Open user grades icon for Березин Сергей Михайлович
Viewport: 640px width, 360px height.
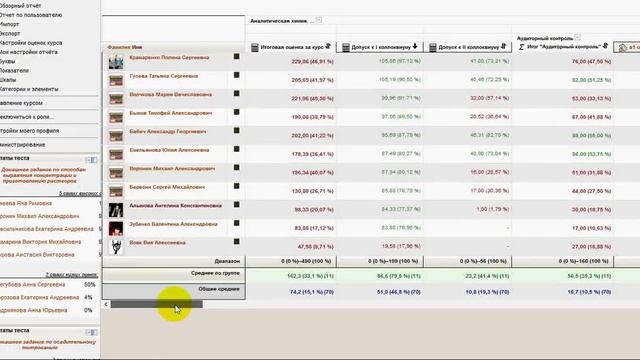pos(236,186)
